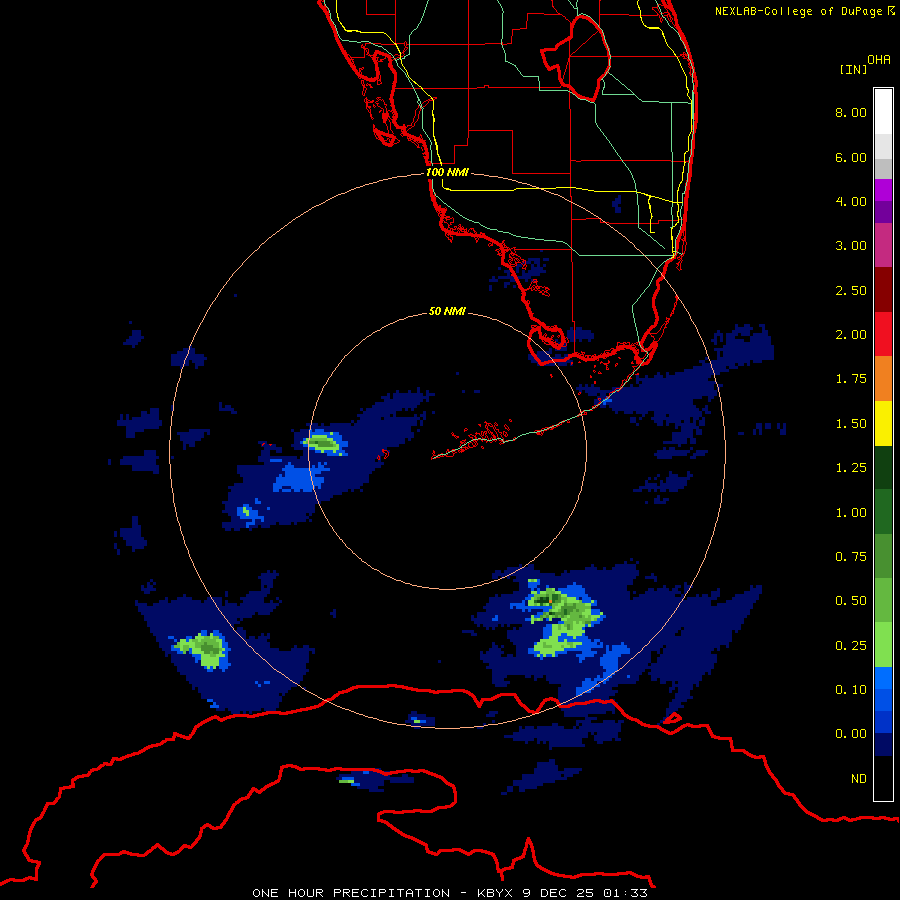Select the 0.75 legend value
Viewport: 900px width, 900px height.
click(851, 557)
